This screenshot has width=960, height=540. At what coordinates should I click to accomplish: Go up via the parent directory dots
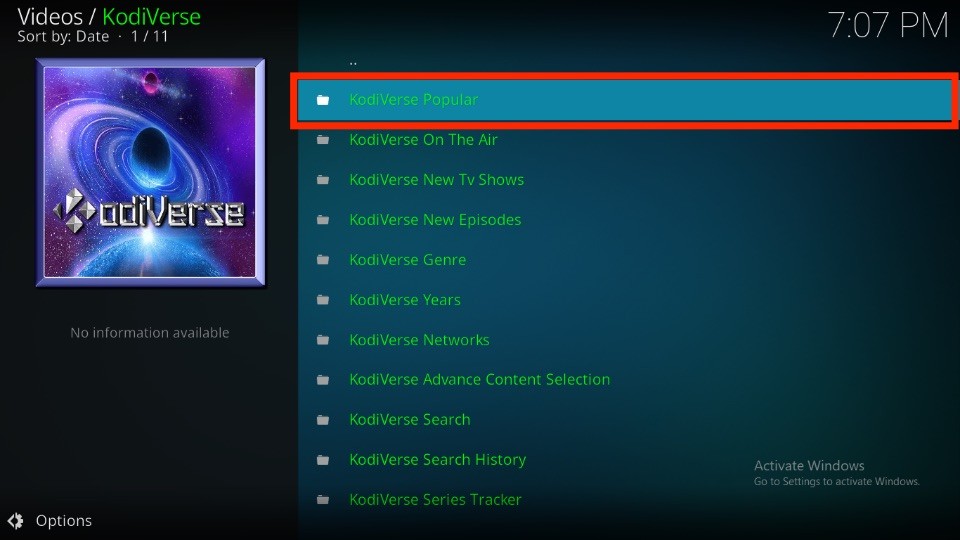pos(353,62)
